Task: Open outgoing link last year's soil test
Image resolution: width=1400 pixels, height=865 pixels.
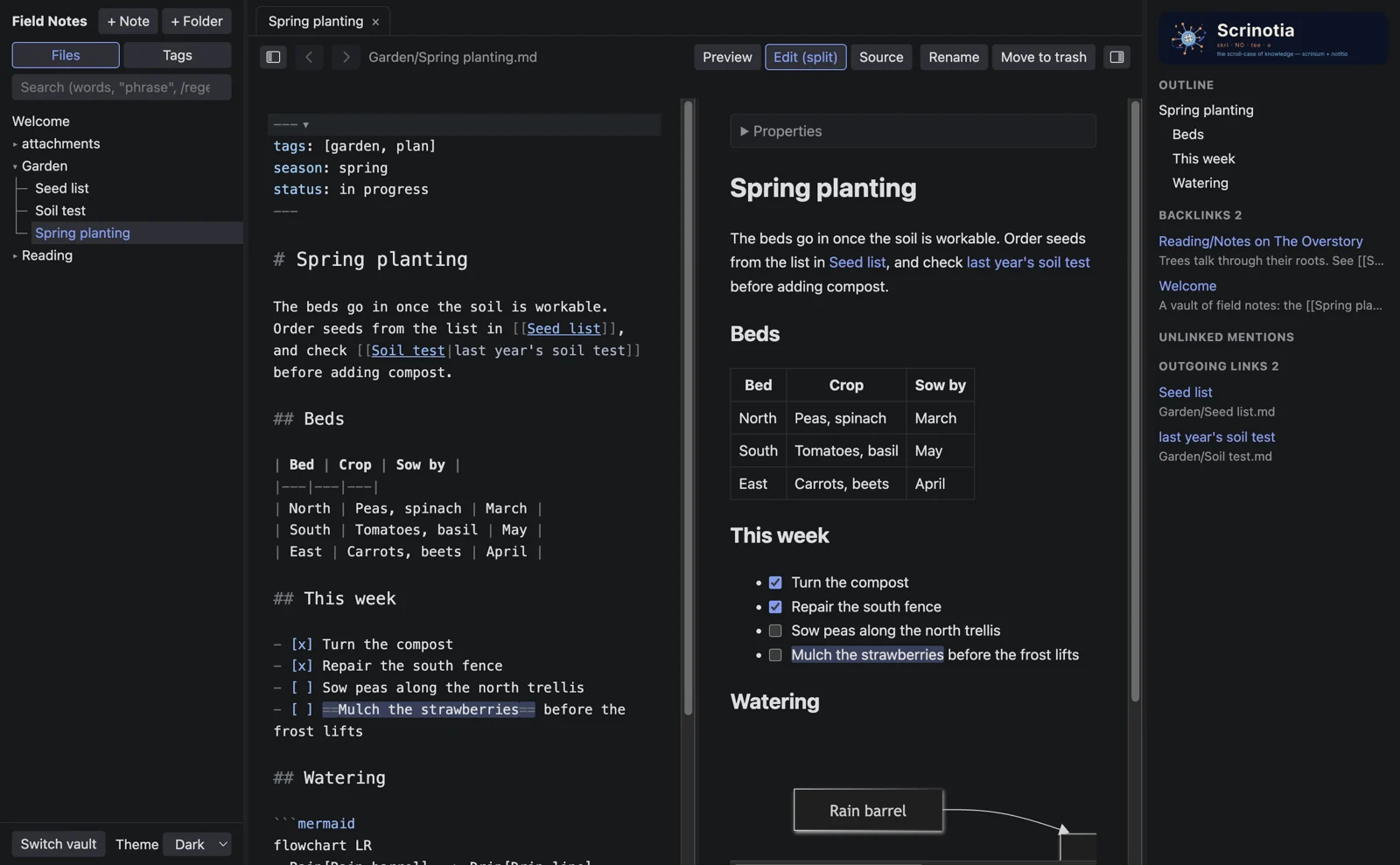Action: [x=1217, y=437]
